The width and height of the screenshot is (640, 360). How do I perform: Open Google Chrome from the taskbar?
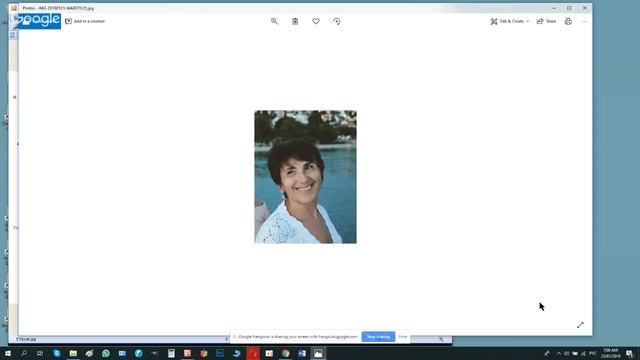pos(285,353)
